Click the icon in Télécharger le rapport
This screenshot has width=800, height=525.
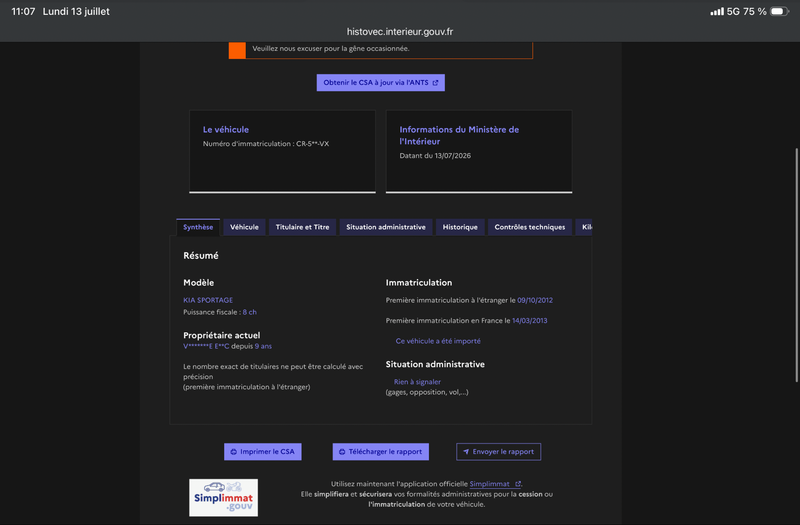pyautogui.click(x=342, y=452)
